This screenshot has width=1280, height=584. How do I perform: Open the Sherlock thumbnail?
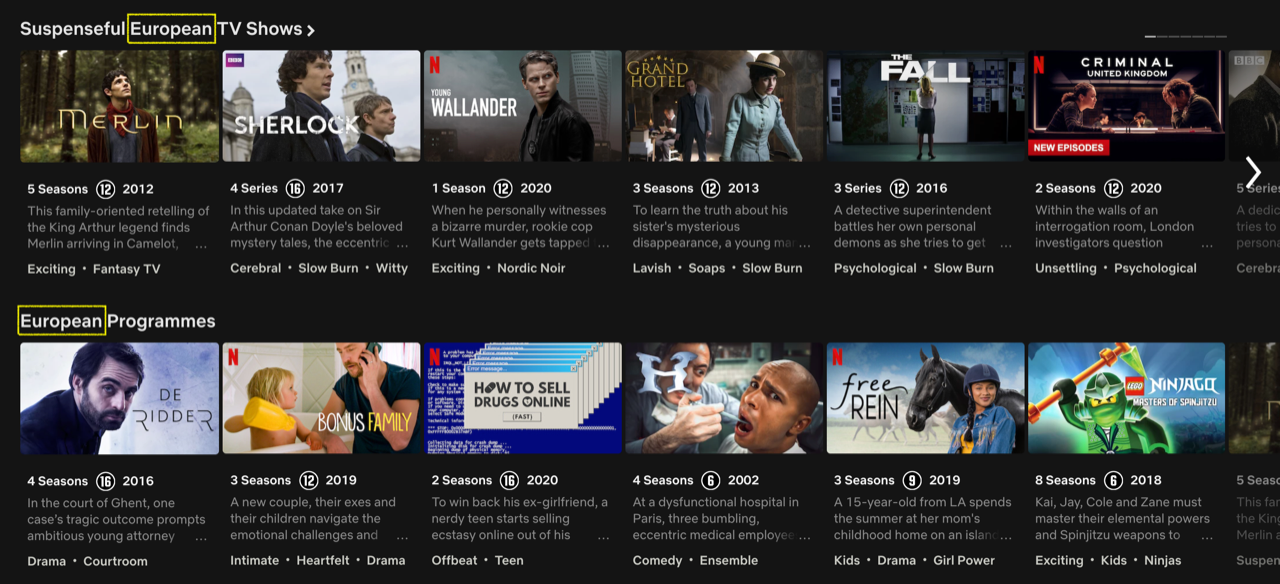tap(321, 106)
